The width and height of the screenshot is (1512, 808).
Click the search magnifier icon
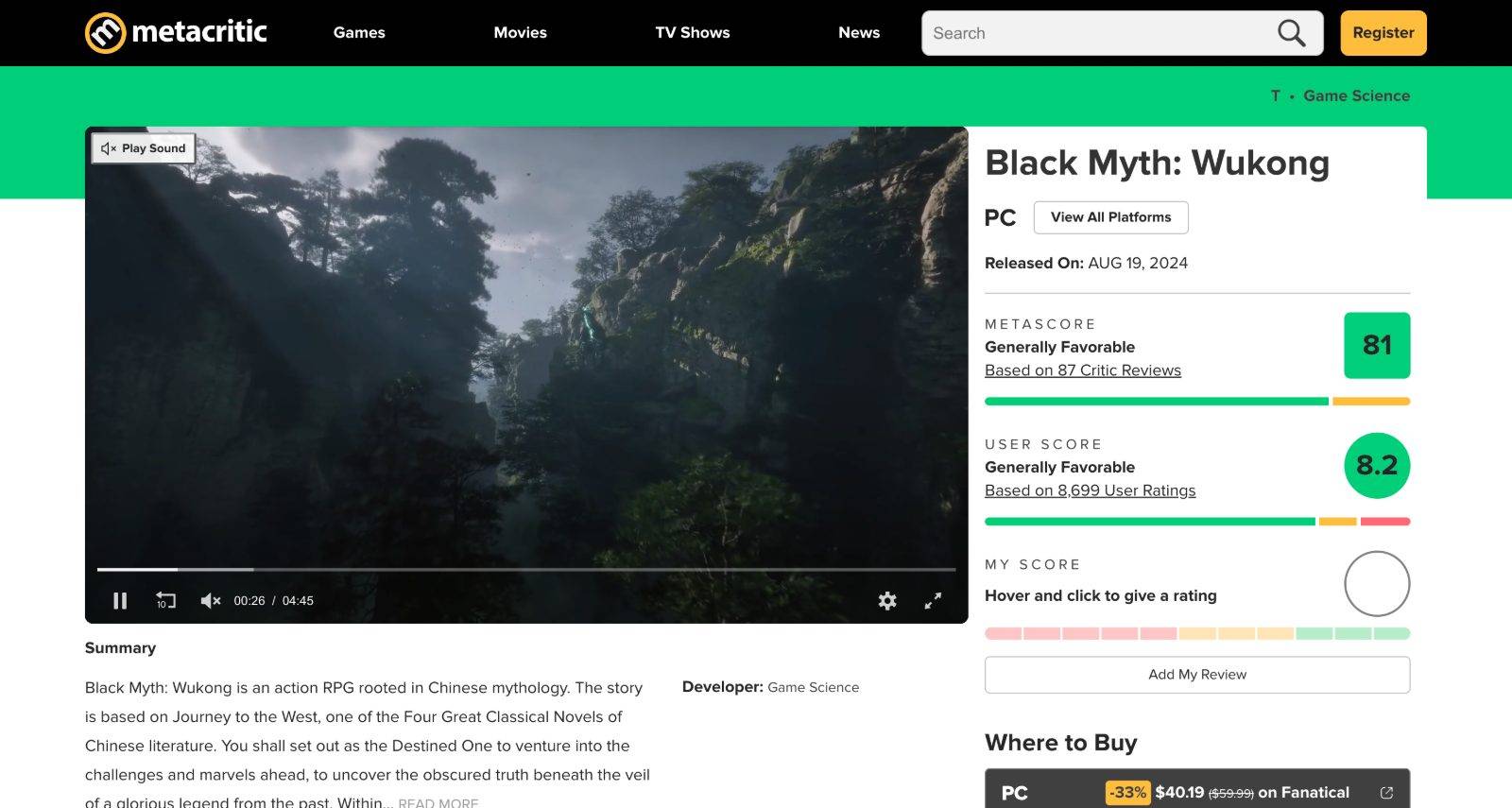click(1291, 33)
